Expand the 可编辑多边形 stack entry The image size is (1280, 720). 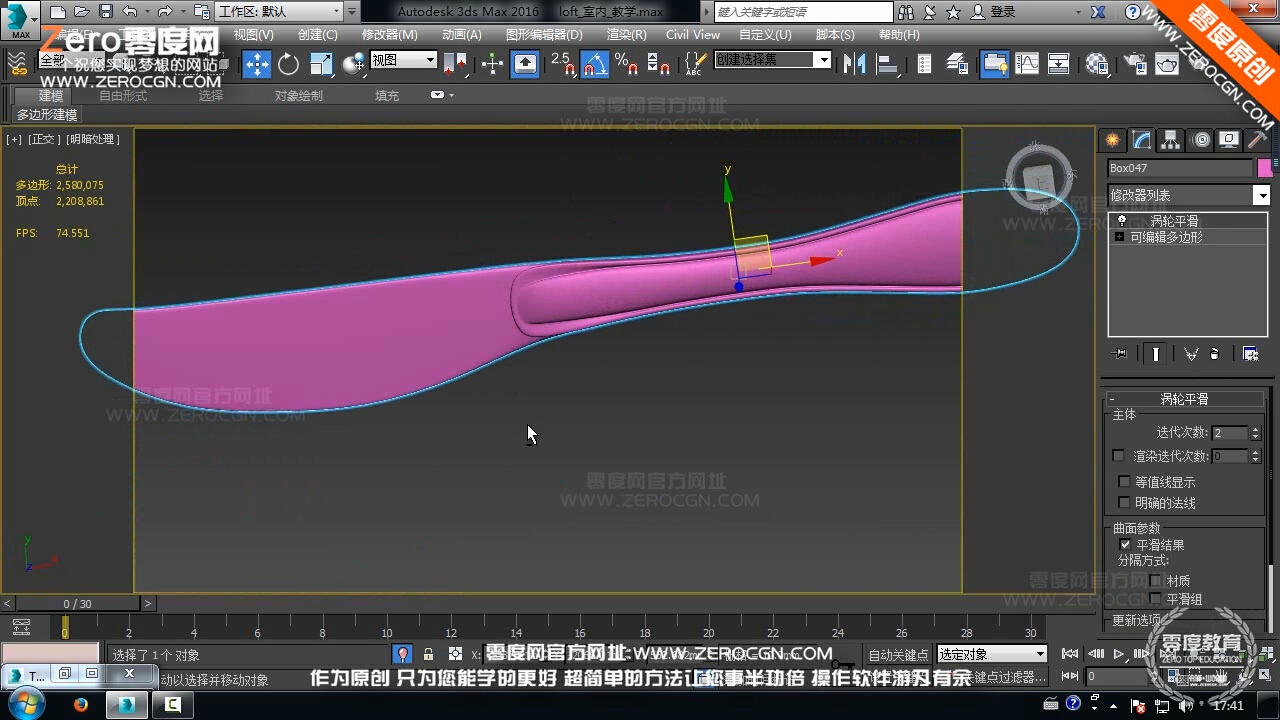pyautogui.click(x=1120, y=237)
